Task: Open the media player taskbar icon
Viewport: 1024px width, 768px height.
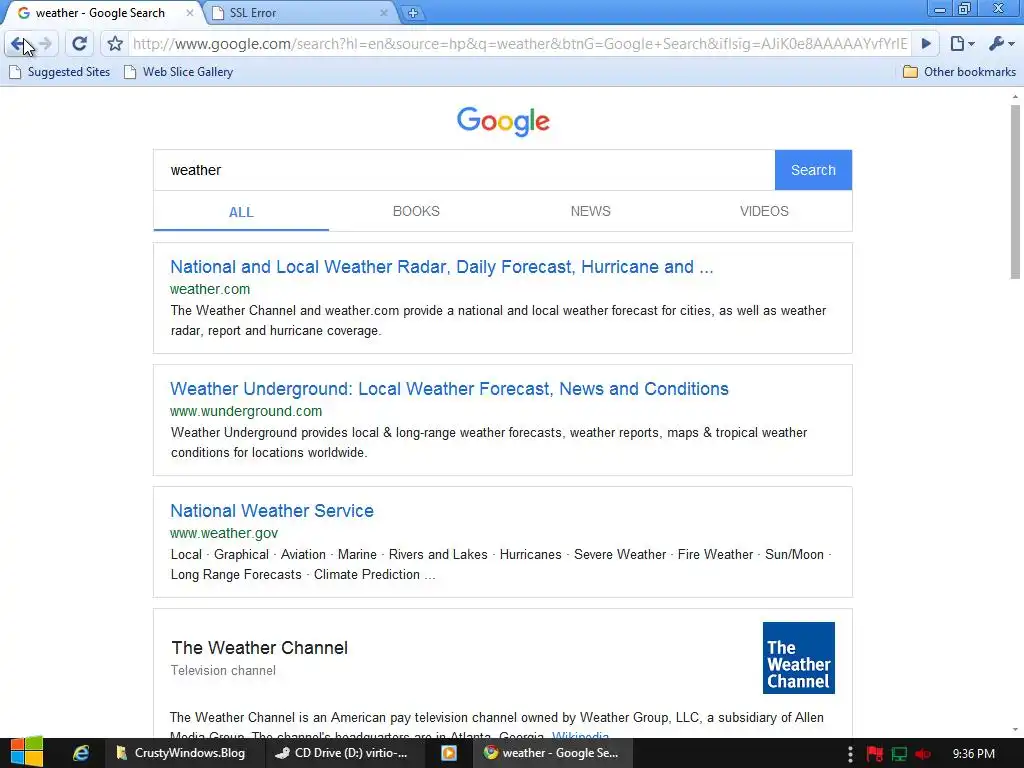Action: click(x=449, y=753)
